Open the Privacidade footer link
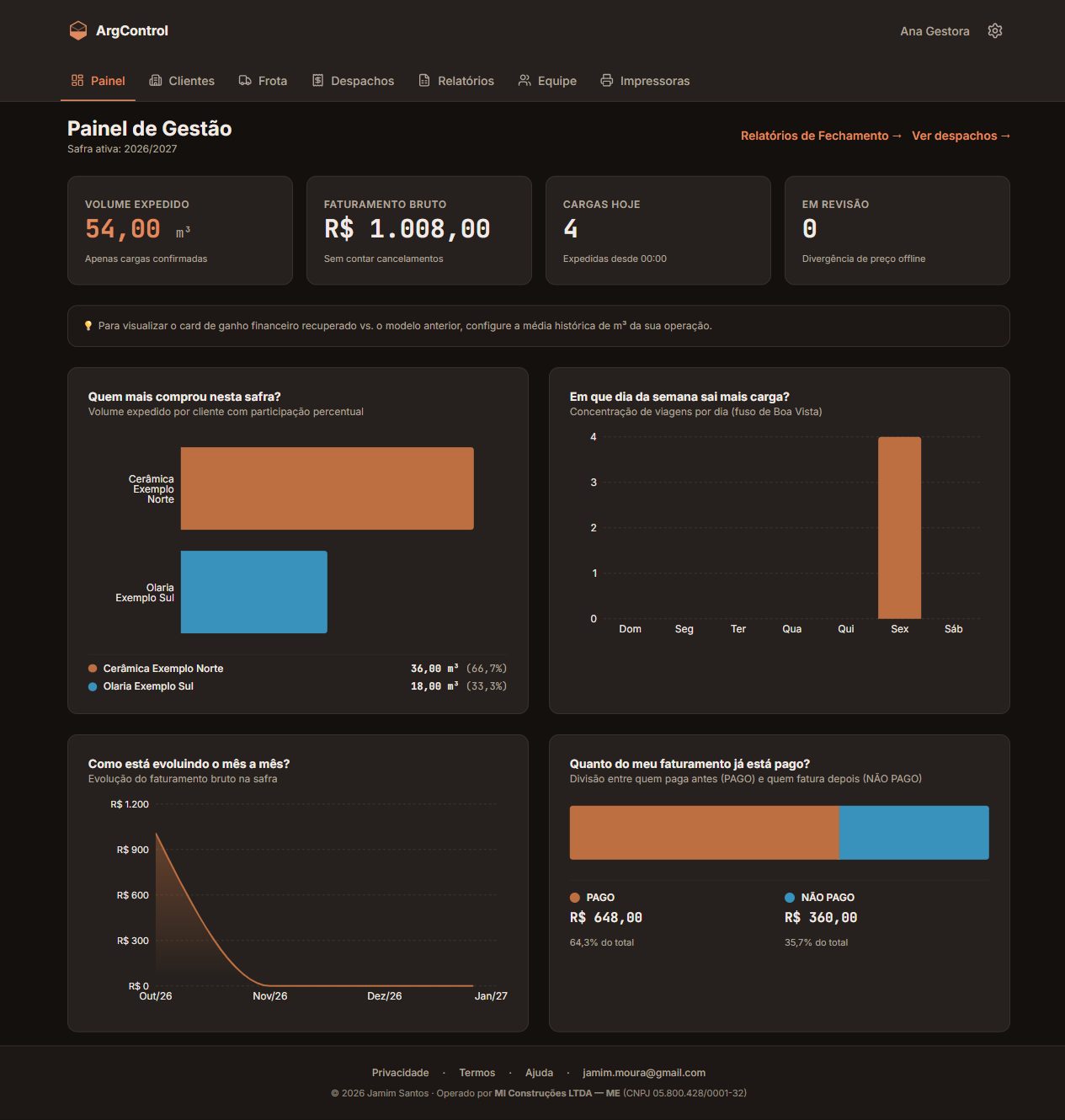1065x1120 pixels. [401, 1073]
